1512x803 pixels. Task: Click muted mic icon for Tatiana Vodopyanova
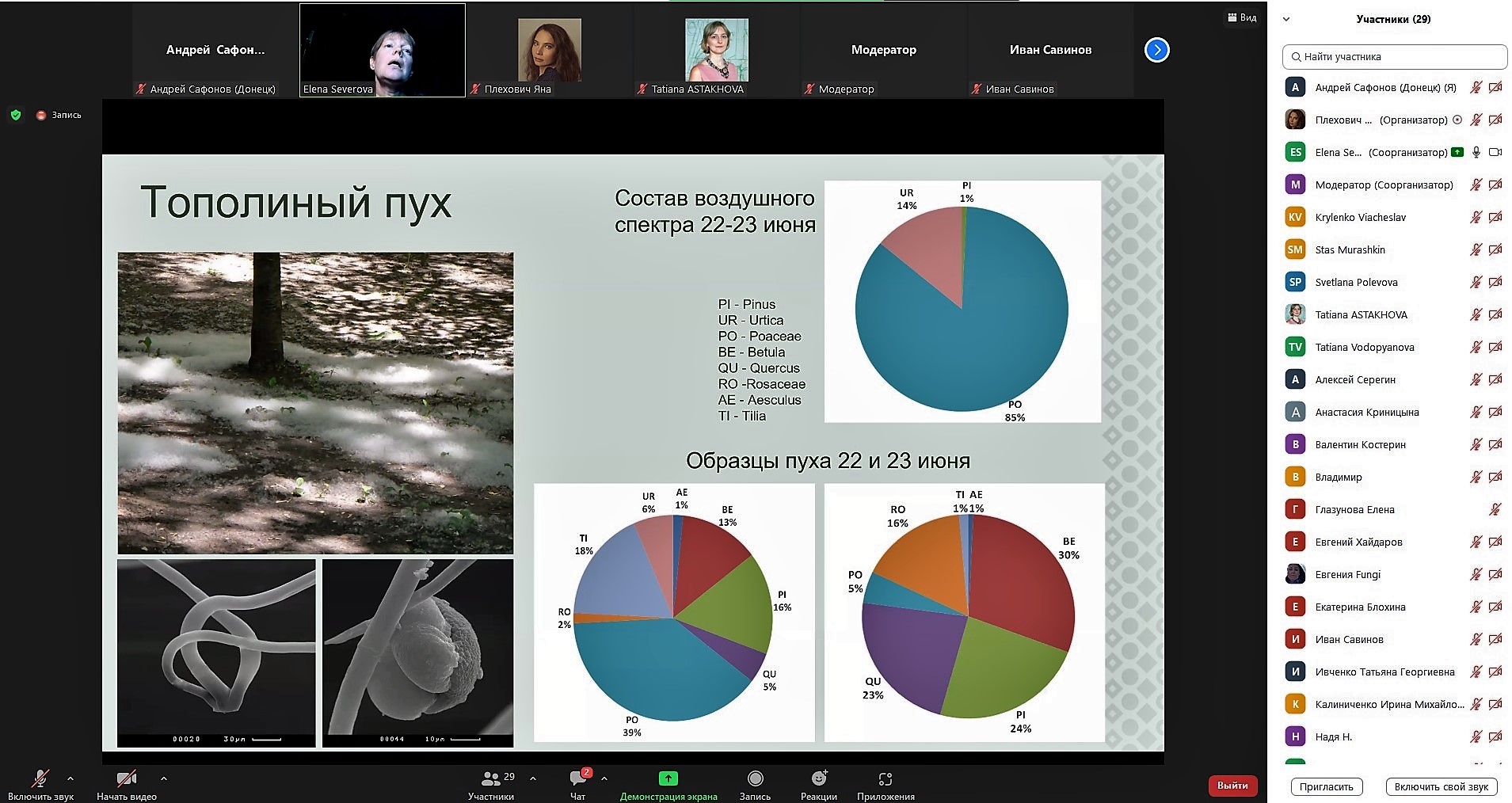(x=1476, y=348)
